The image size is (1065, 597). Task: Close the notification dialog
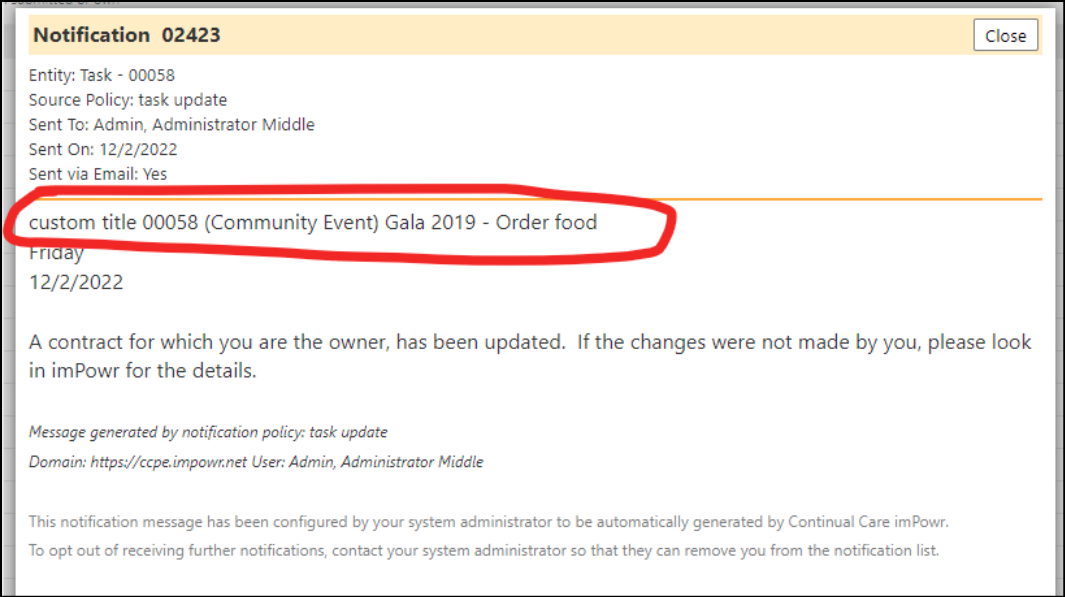(1005, 35)
